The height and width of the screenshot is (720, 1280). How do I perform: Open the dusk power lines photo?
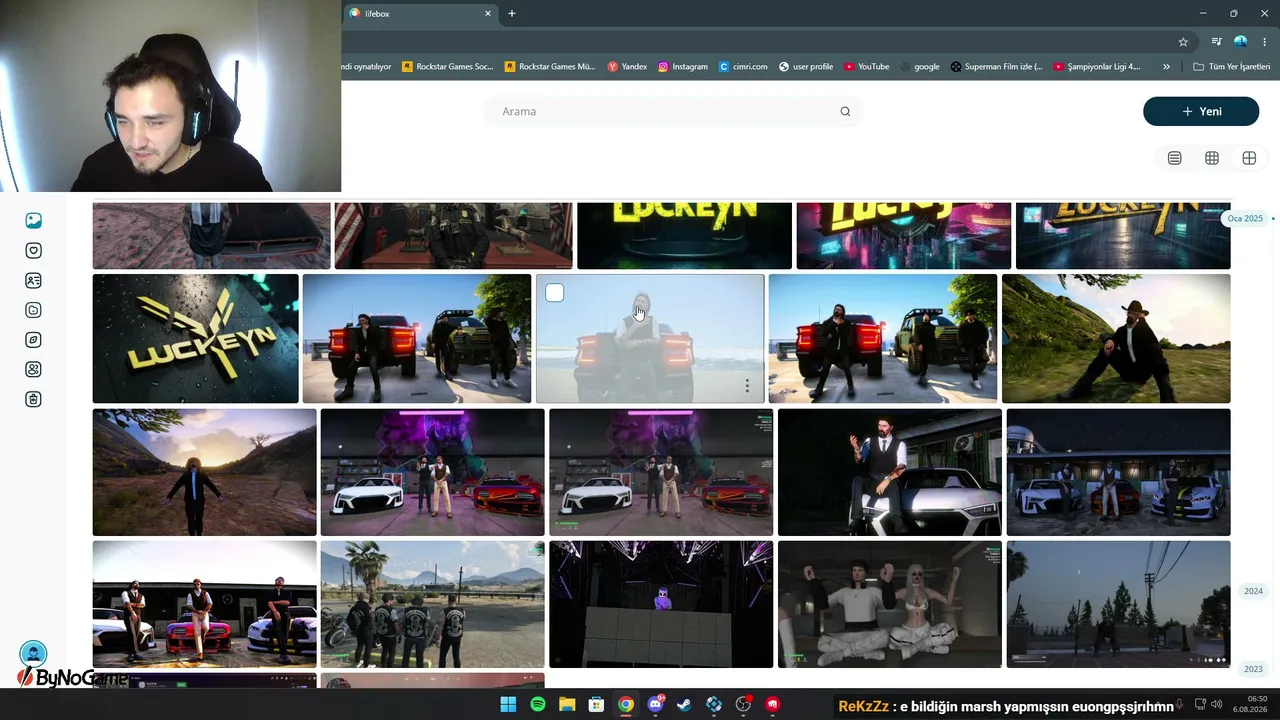pyautogui.click(x=1118, y=604)
